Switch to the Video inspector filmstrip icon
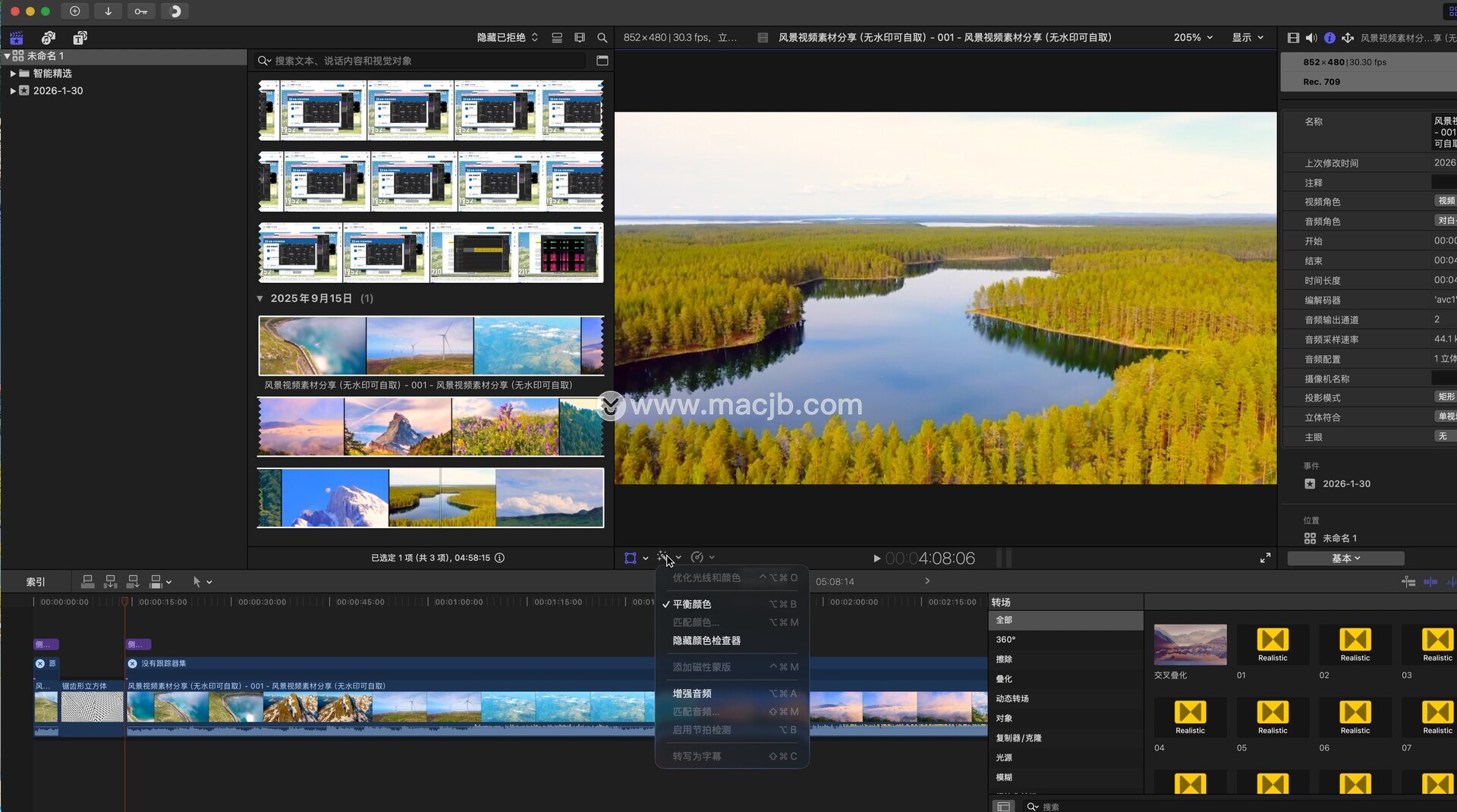 (1293, 38)
